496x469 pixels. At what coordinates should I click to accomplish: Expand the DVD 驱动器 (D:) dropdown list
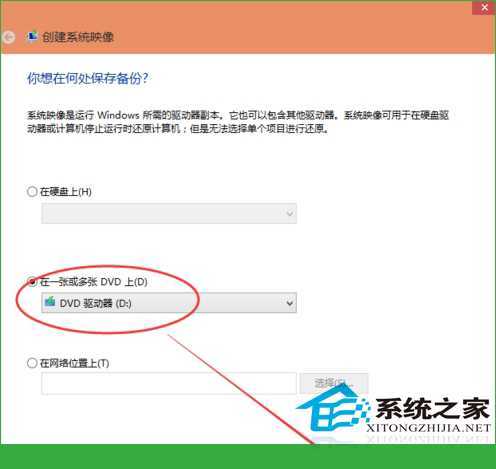click(169, 303)
